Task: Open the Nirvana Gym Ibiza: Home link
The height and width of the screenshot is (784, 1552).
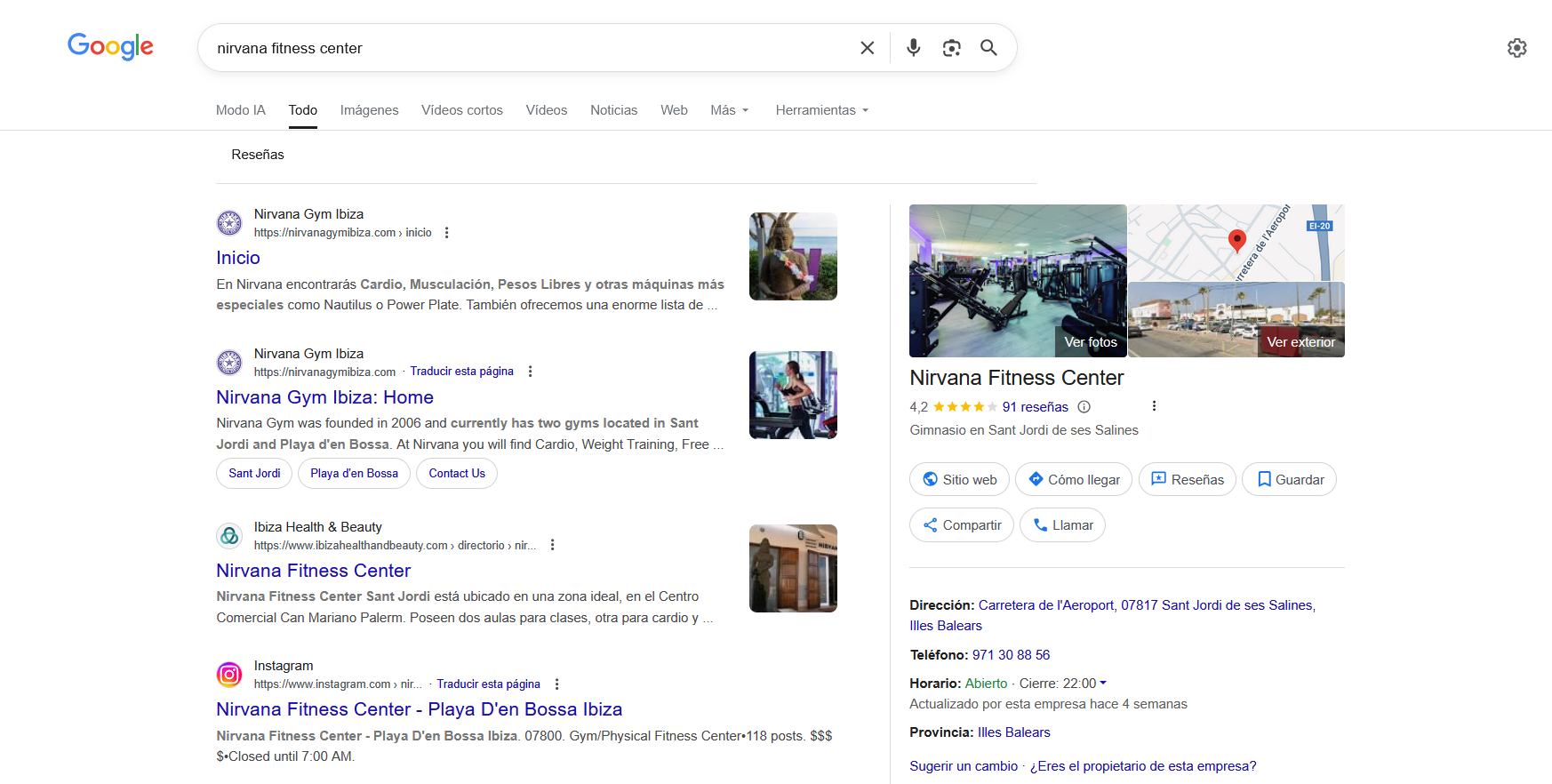Action: [324, 397]
